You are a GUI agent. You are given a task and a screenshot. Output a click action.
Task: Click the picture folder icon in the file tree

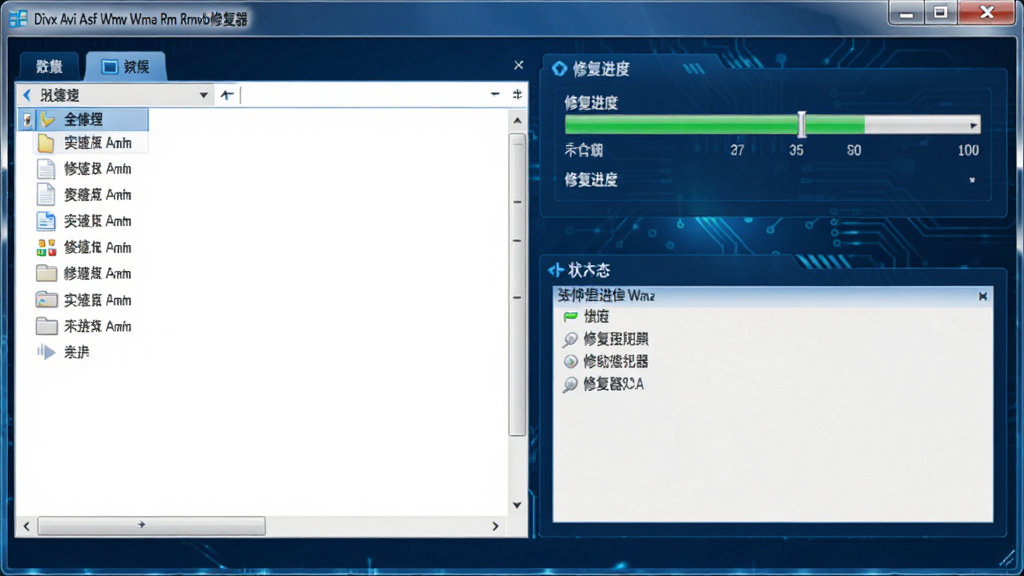(x=46, y=300)
